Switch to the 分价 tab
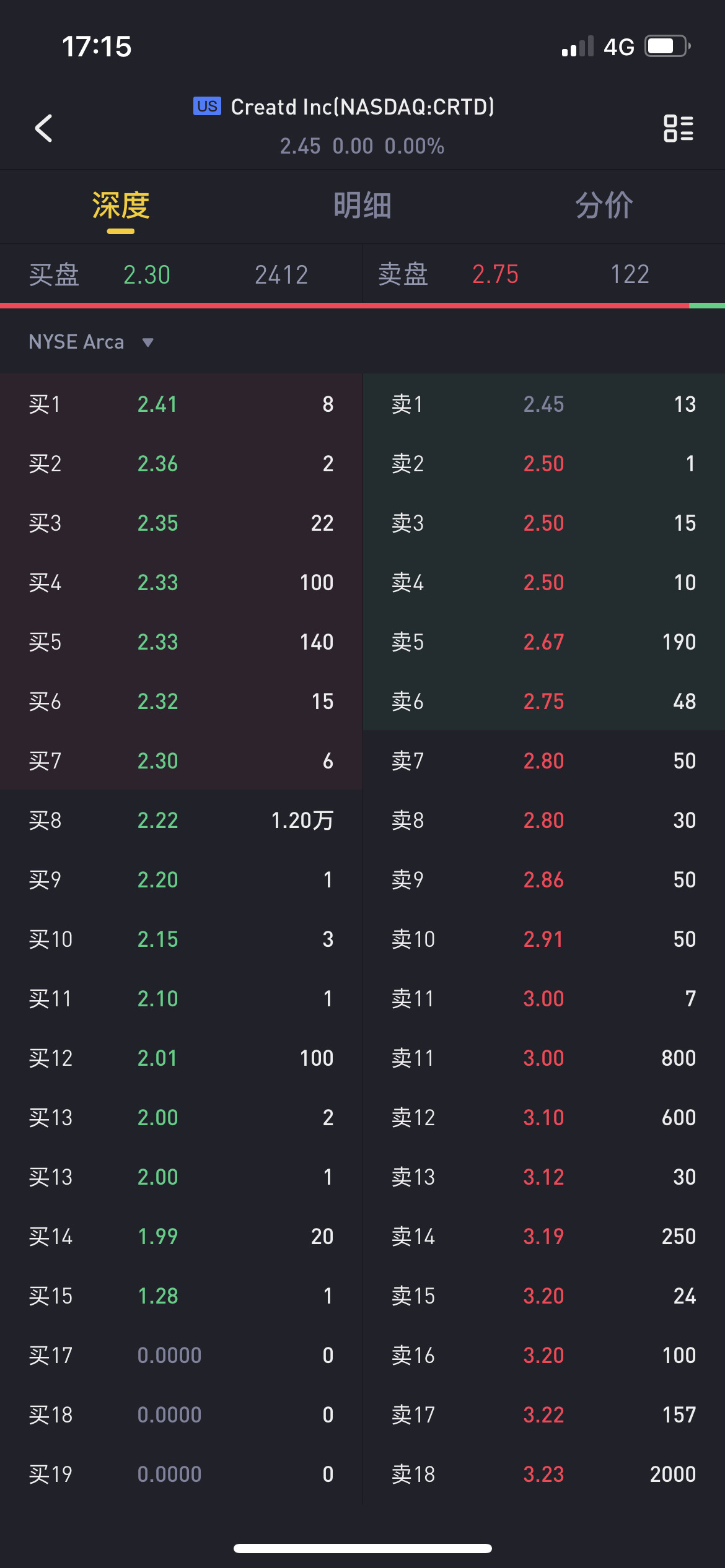Viewport: 725px width, 1568px height. click(x=604, y=206)
